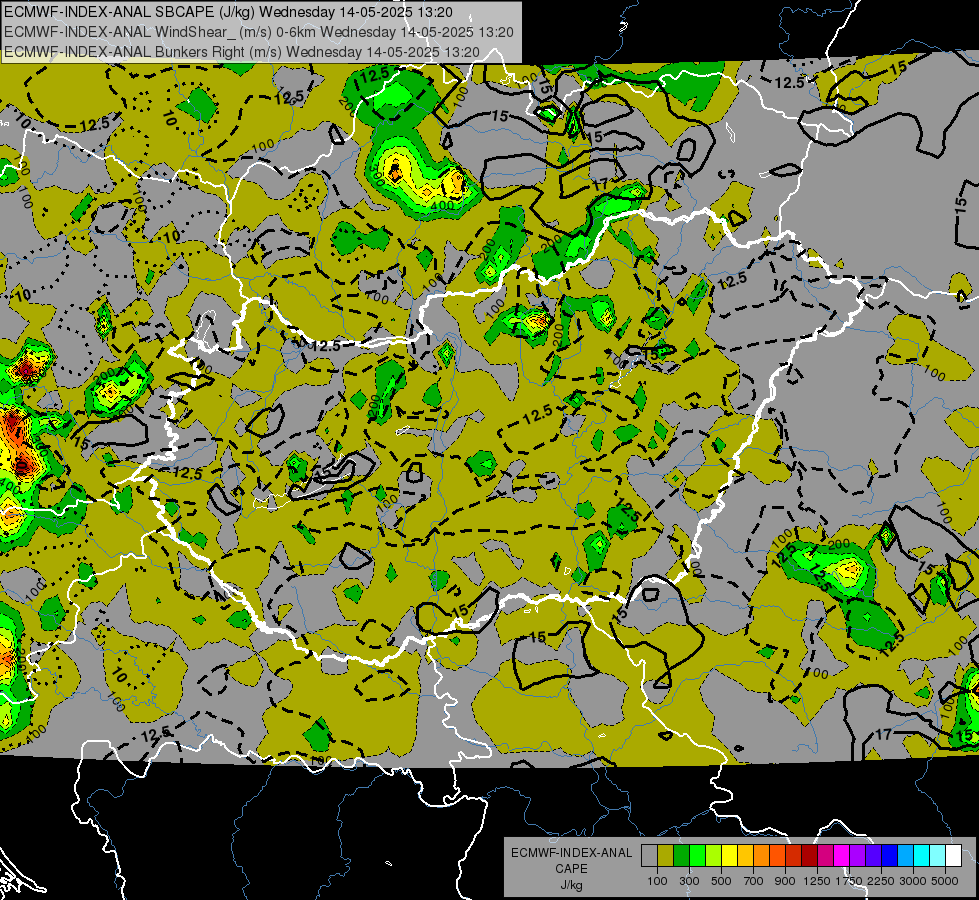Click the Bunkers Right title line
The width and height of the screenshot is (979, 900).
[x=242, y=52]
